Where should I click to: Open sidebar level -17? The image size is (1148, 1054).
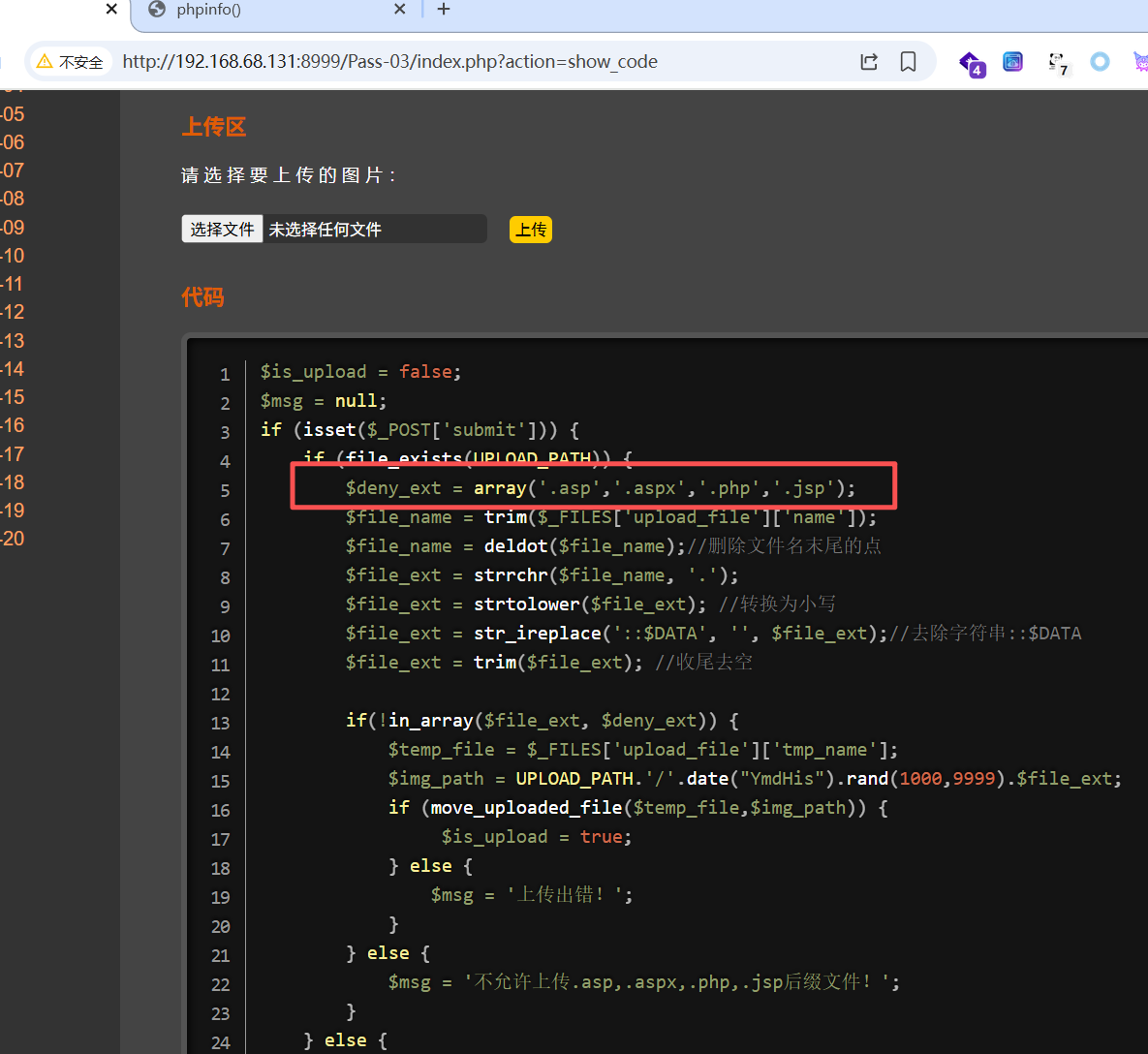(x=13, y=454)
